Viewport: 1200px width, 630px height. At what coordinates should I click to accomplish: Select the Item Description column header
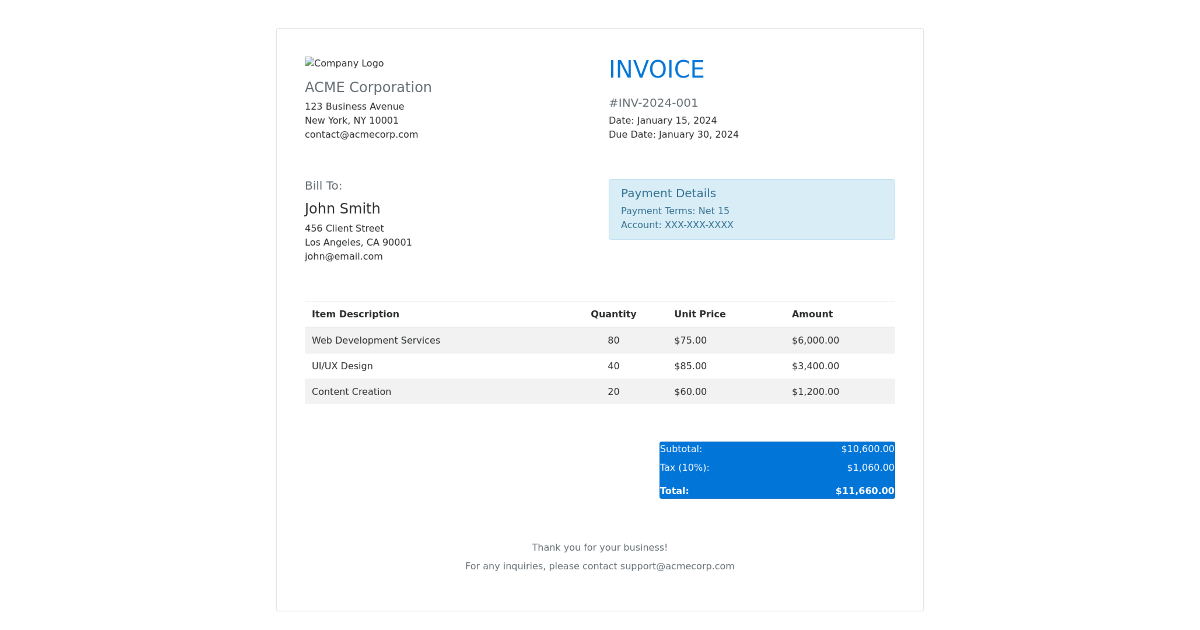pyautogui.click(x=355, y=313)
